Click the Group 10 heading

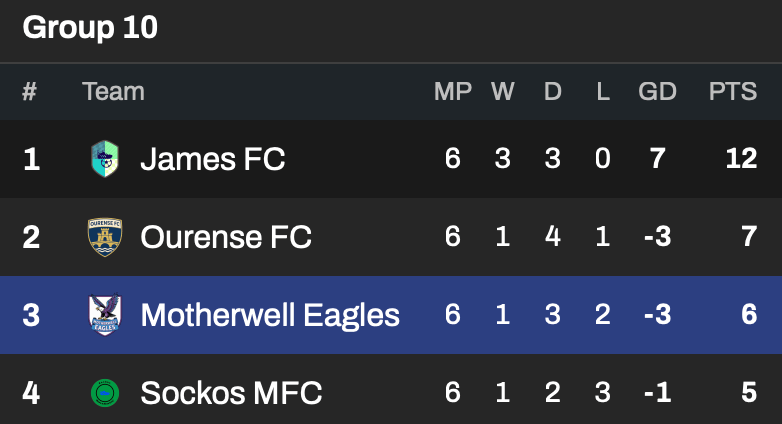[90, 28]
